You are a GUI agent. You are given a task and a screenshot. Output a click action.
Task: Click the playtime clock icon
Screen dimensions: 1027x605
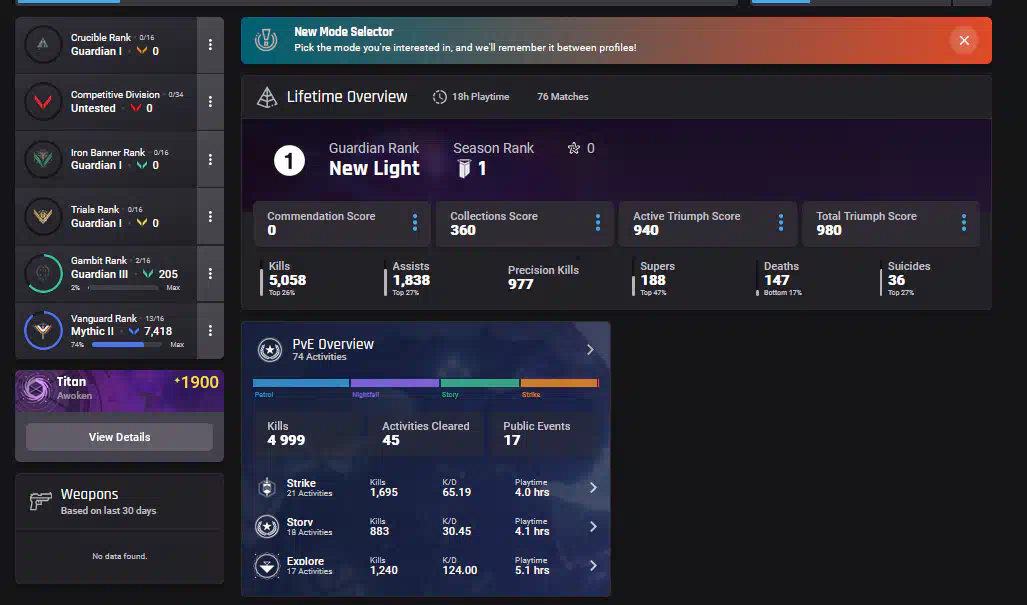[x=439, y=97]
